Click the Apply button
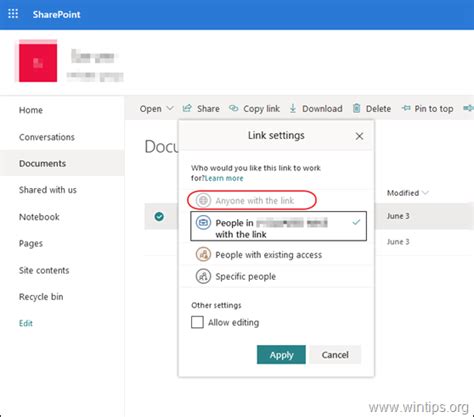The height and width of the screenshot is (417, 474). point(281,355)
